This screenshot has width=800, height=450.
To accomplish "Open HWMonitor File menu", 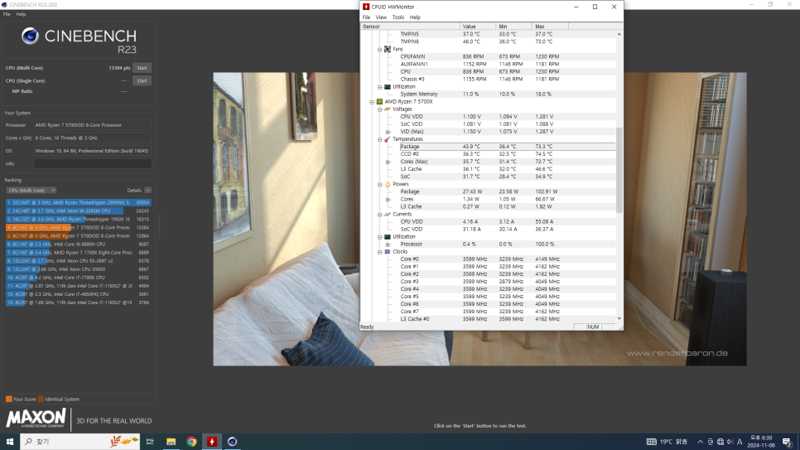I will tap(366, 17).
